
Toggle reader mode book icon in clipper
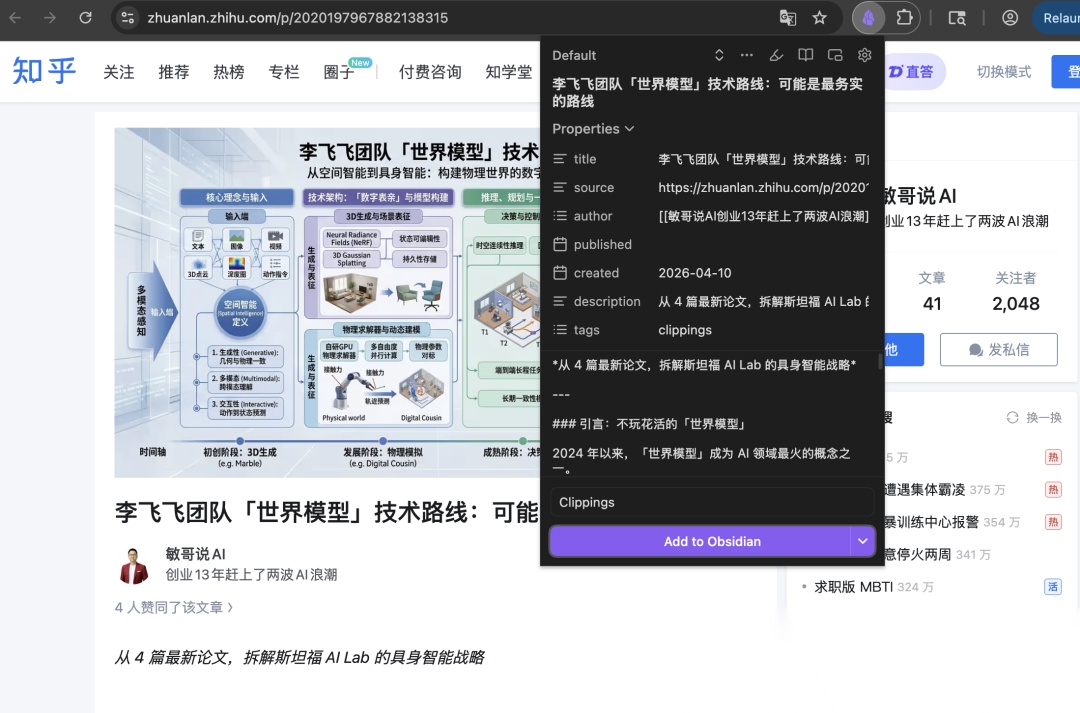[805, 55]
